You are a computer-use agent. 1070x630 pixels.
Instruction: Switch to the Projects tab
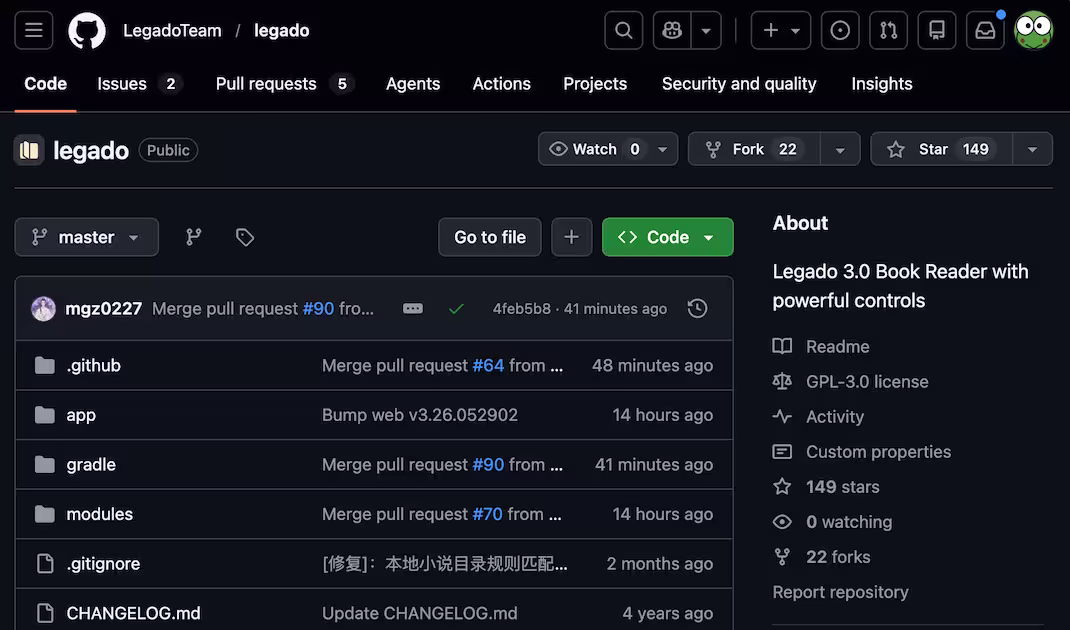pos(595,84)
